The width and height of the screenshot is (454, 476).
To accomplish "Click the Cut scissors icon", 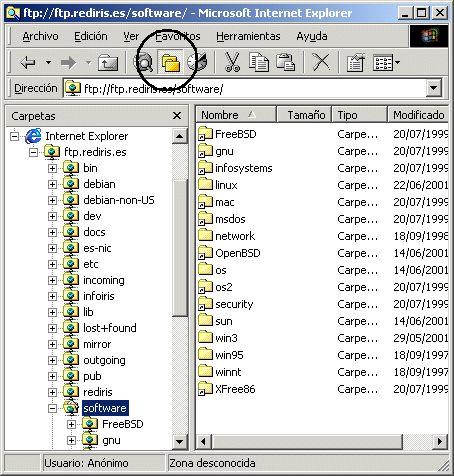I will (232, 62).
